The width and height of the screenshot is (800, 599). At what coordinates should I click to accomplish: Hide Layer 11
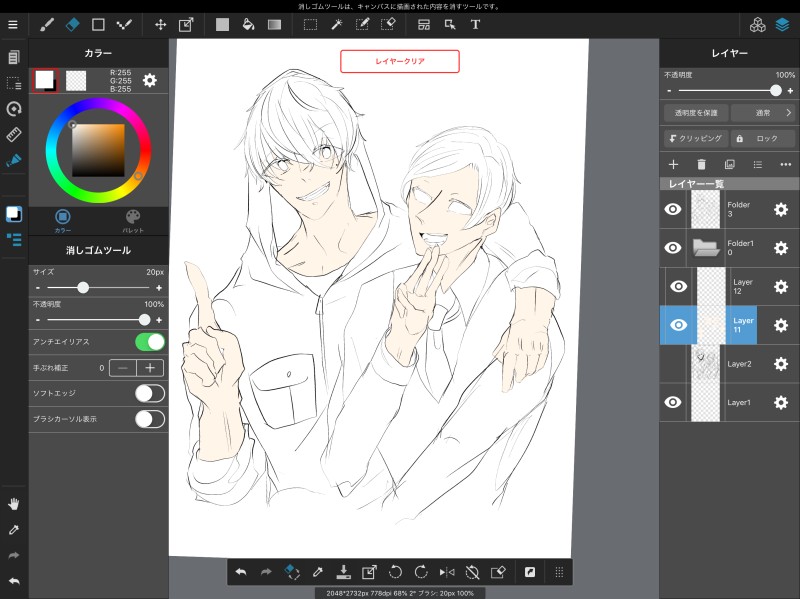[679, 325]
